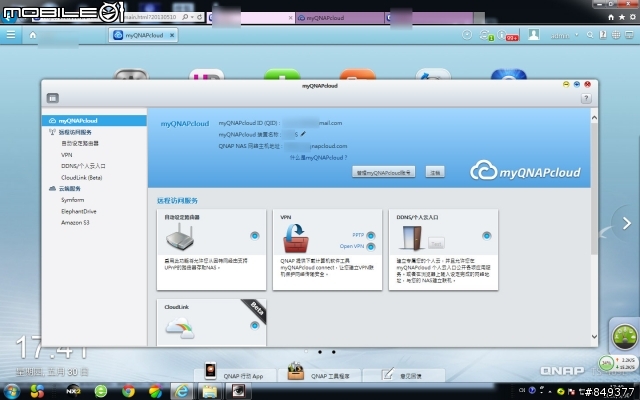640x400 pixels.
Task: Click the 注销 sign-out button
Action: tap(435, 172)
